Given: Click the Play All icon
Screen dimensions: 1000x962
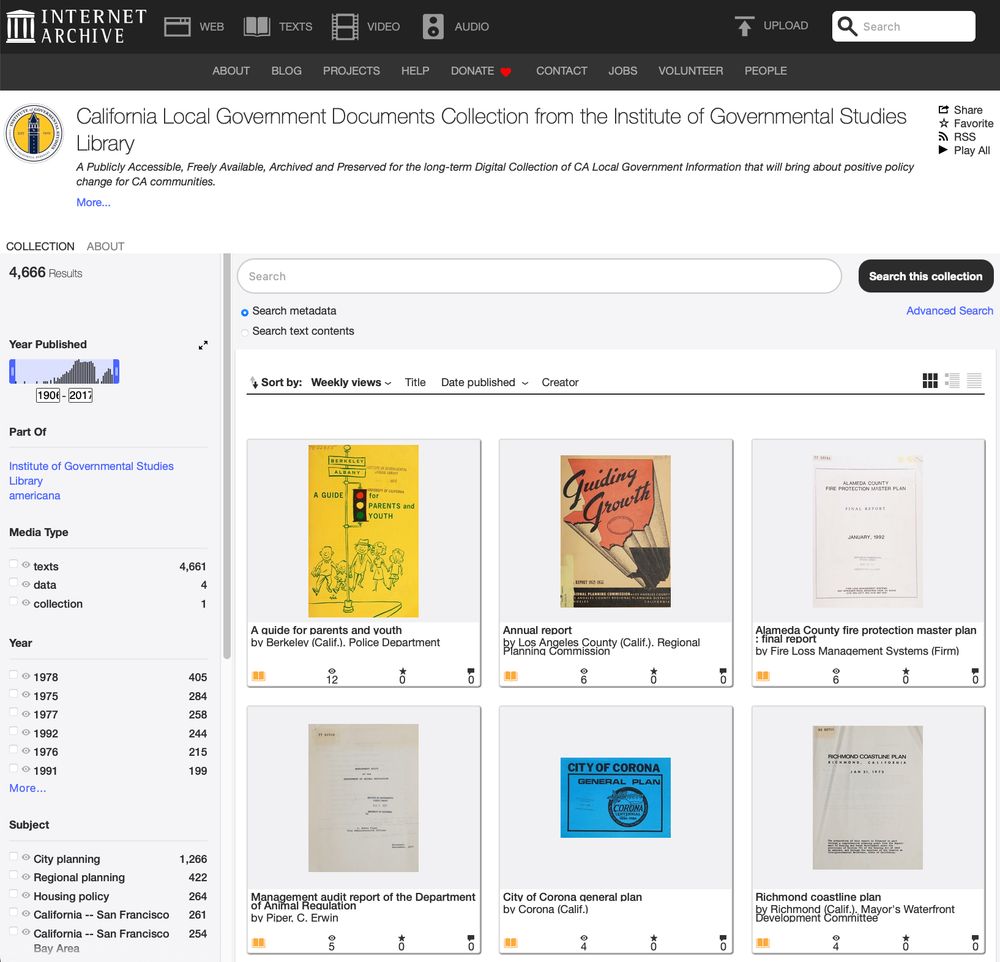Looking at the screenshot, I should pyautogui.click(x=944, y=150).
